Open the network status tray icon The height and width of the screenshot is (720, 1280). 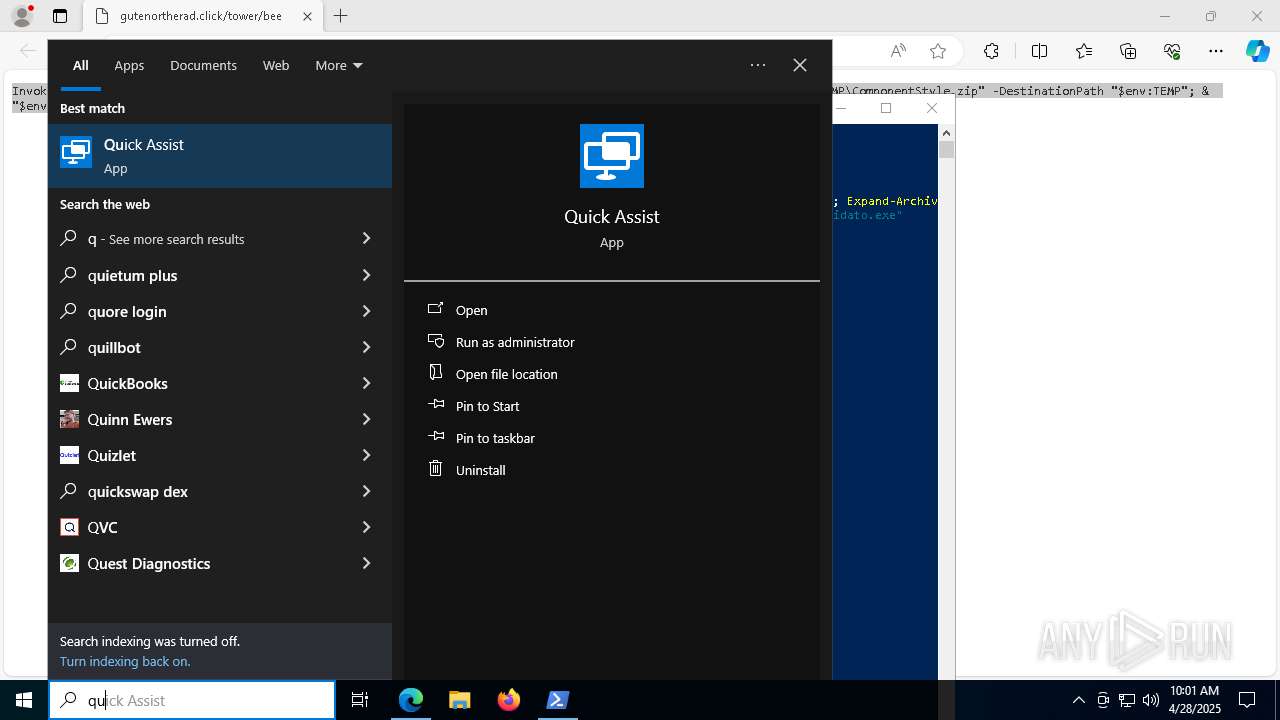pos(1127,700)
